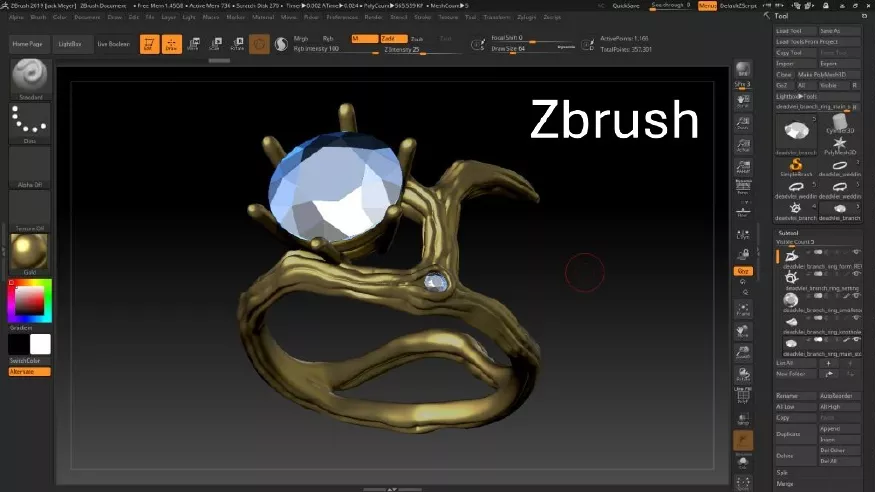Collapse the Subtool section header
875x492 pixels.
(788, 233)
